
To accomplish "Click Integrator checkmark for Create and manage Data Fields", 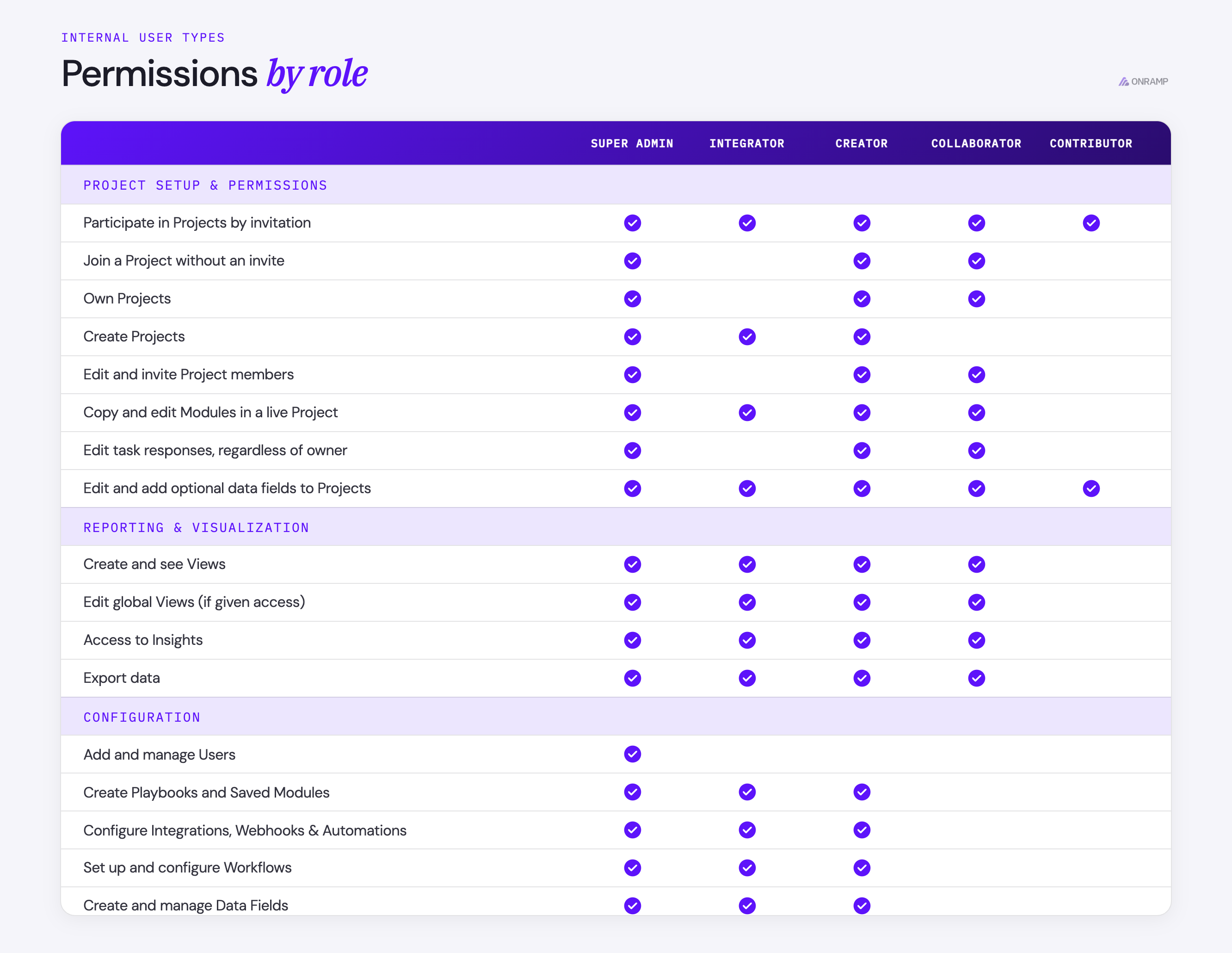I will (x=747, y=906).
